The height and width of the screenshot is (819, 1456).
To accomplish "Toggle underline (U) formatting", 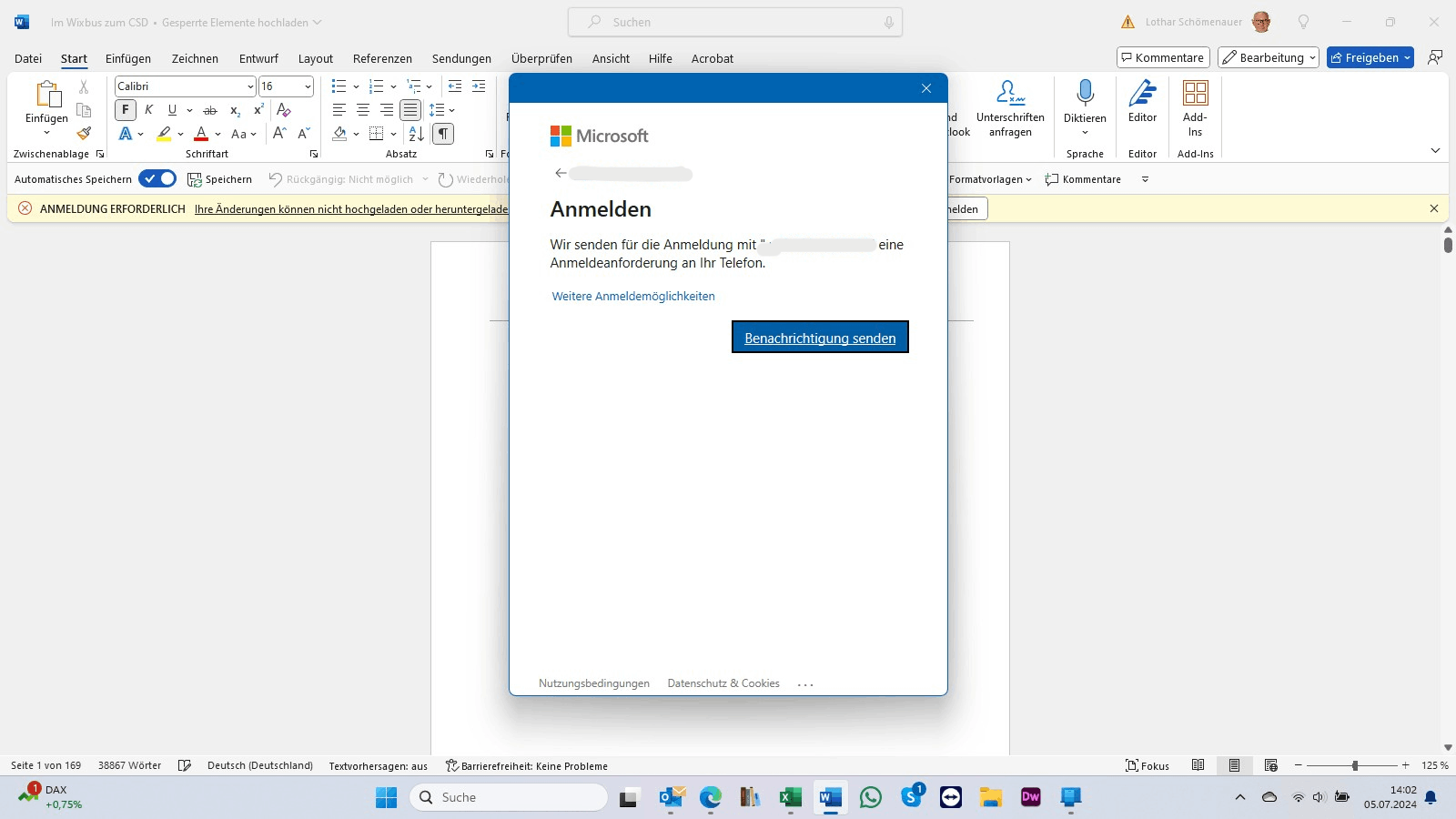I will click(172, 110).
